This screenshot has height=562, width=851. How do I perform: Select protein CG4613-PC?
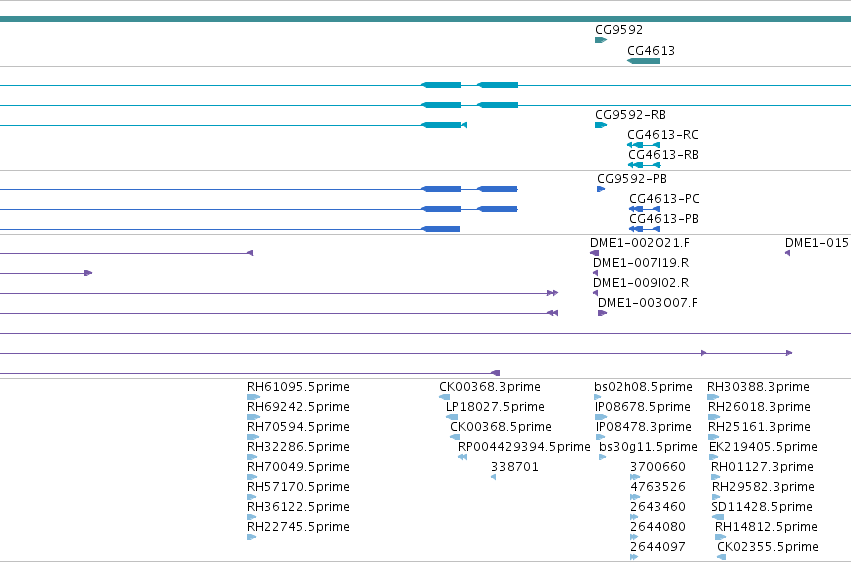point(644,209)
